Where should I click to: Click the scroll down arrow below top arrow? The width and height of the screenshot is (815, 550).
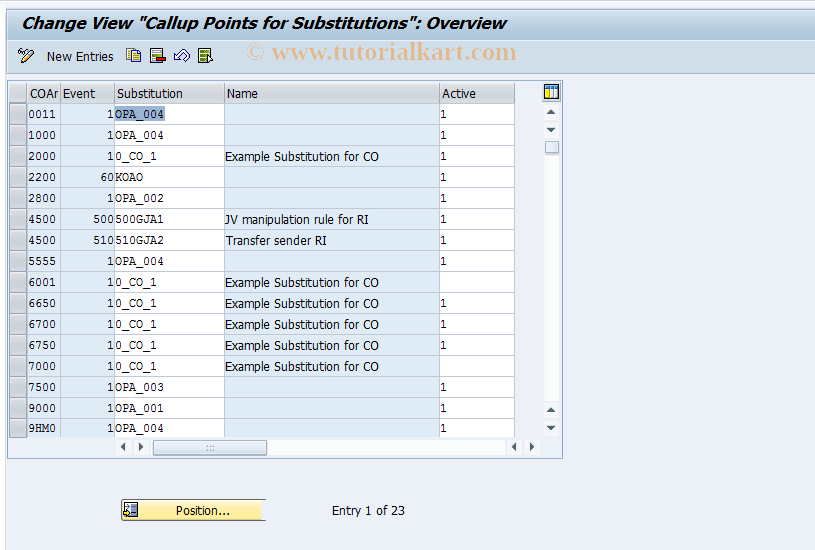coord(551,130)
